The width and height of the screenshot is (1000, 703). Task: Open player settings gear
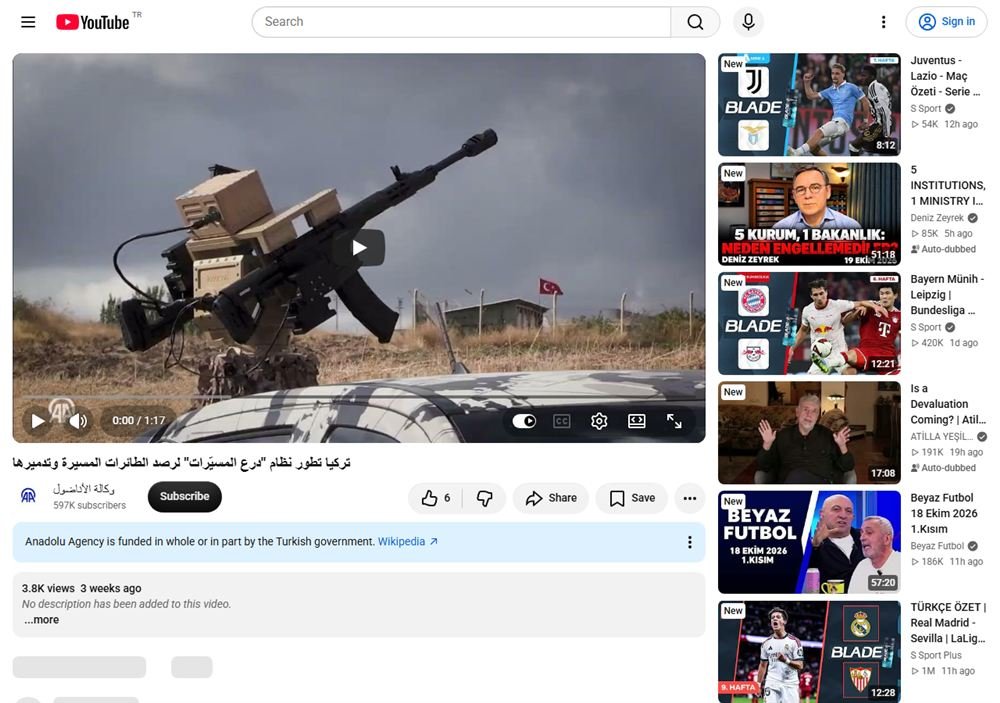pos(599,421)
